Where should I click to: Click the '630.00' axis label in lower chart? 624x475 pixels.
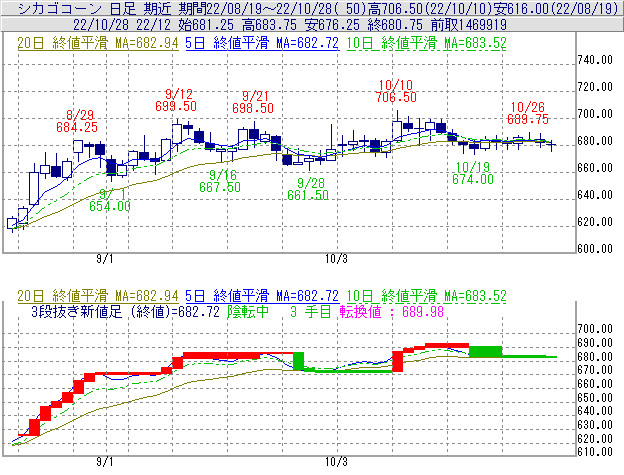click(x=595, y=425)
